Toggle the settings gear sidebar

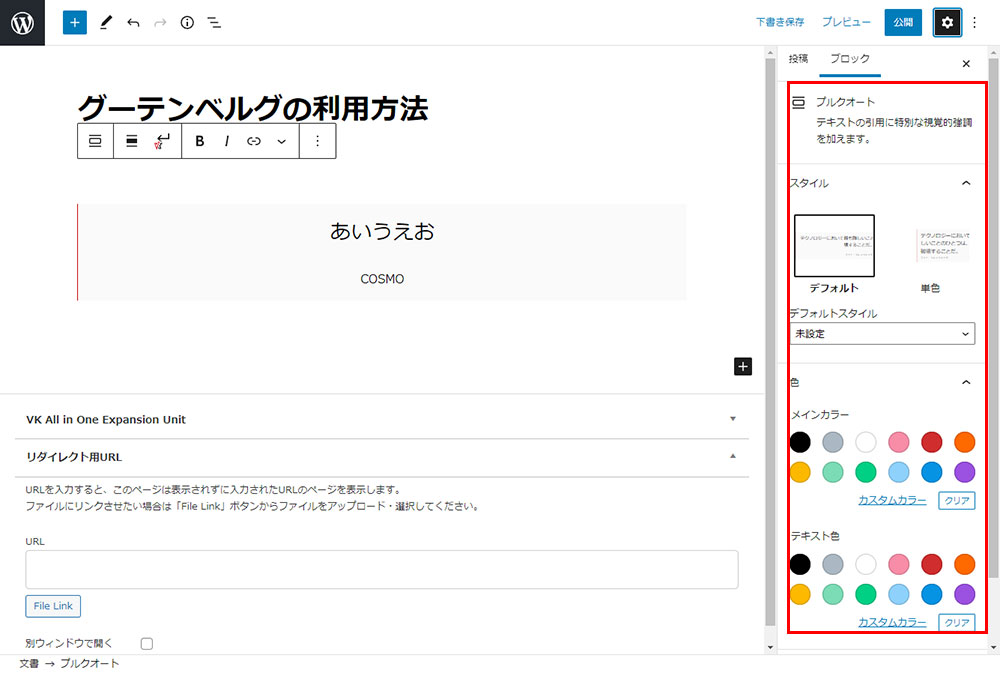(x=947, y=22)
